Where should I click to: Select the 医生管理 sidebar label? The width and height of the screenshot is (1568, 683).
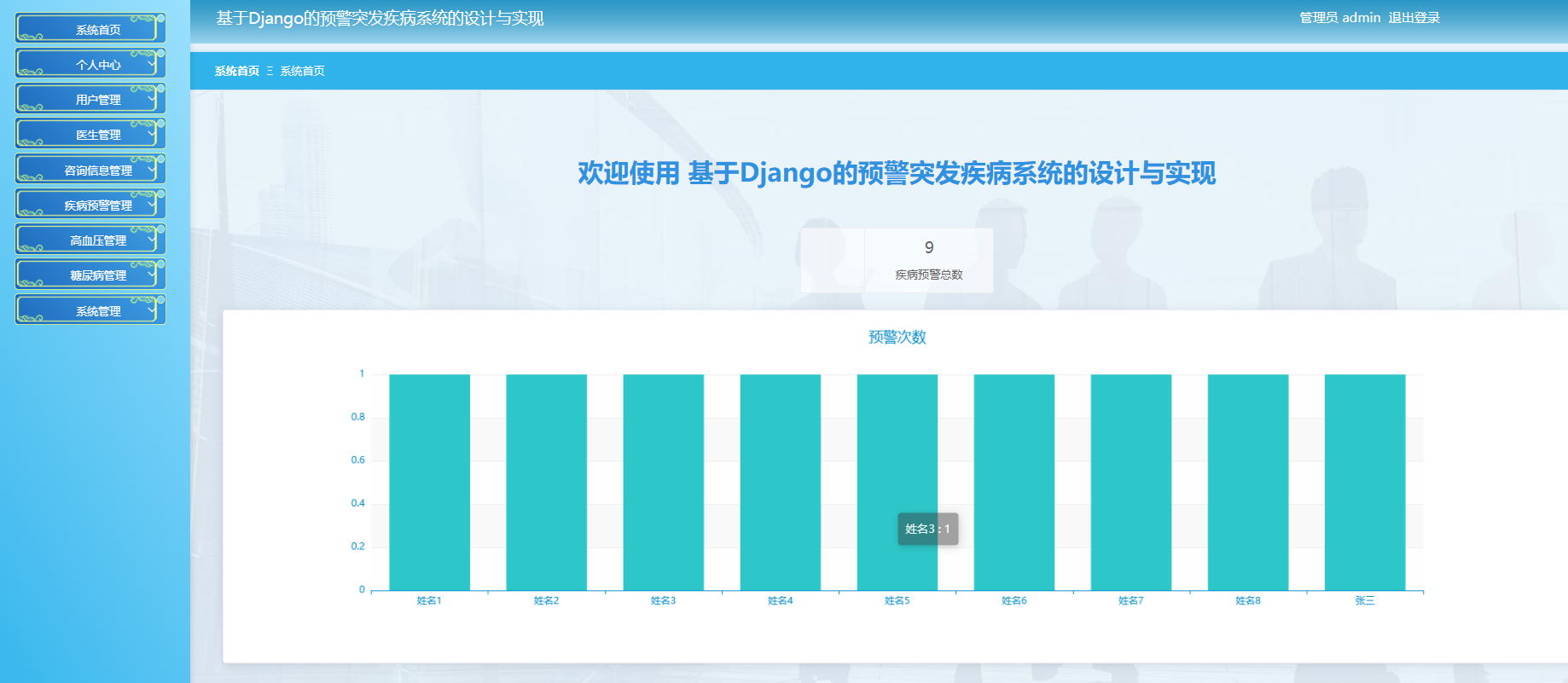[98, 135]
